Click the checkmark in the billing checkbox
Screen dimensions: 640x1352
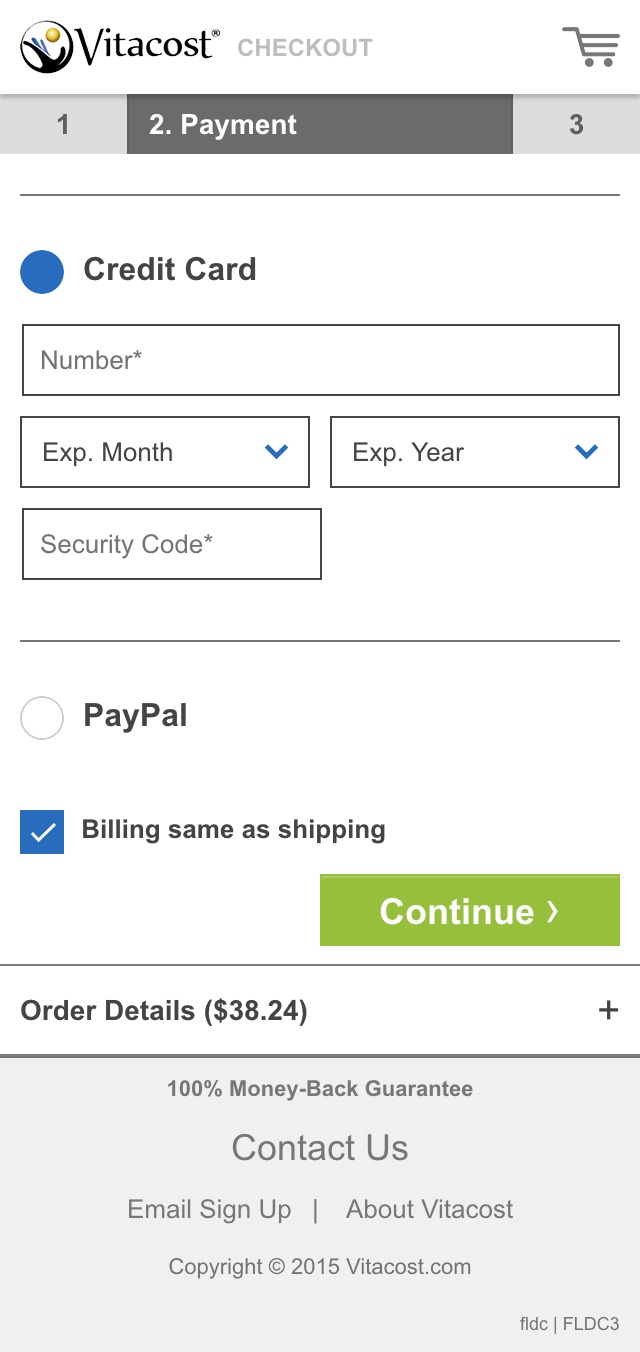(x=42, y=831)
